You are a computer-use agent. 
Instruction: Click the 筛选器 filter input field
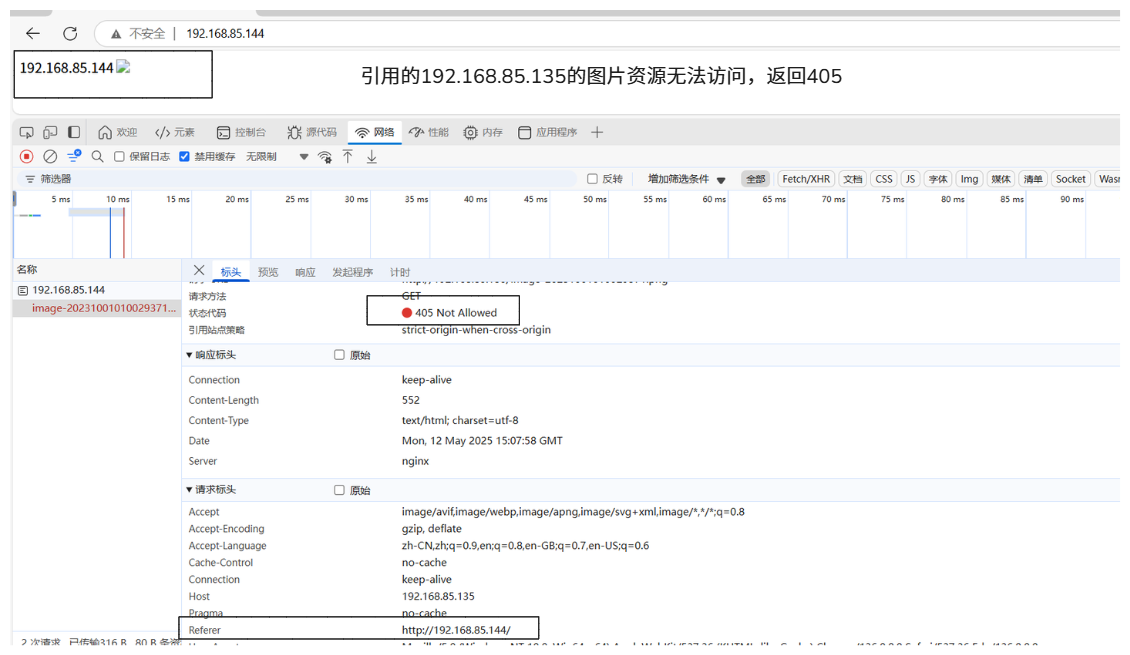pos(299,179)
